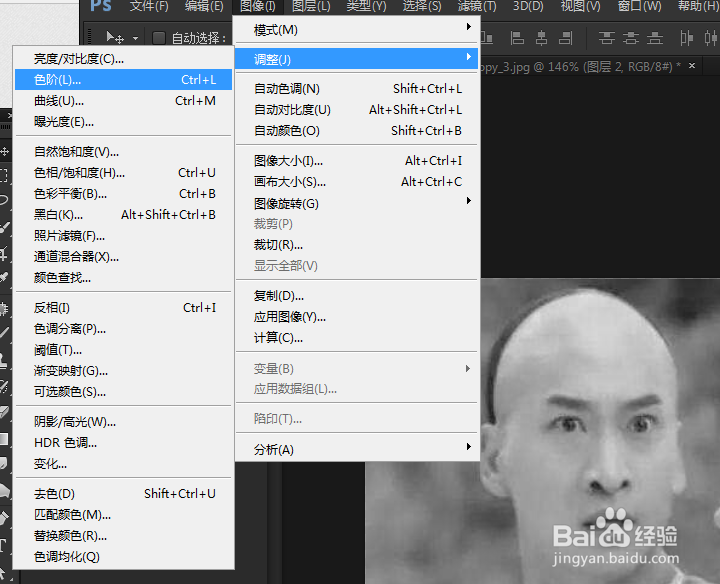Image resolution: width=720 pixels, height=584 pixels.
Task: Choose 替换颜色(R)... command
Action: 124,535
